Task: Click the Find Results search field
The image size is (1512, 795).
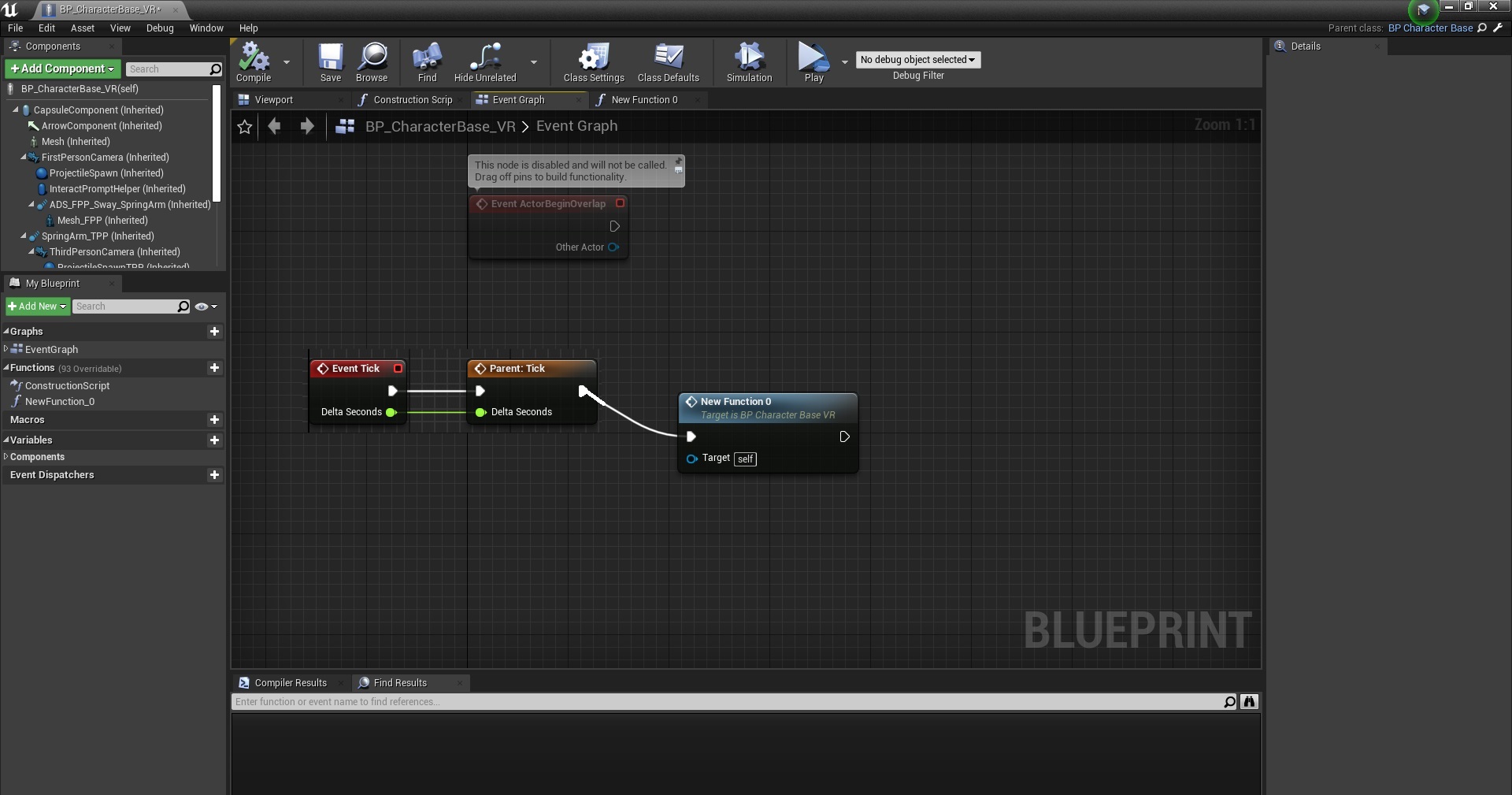Action: (x=724, y=702)
